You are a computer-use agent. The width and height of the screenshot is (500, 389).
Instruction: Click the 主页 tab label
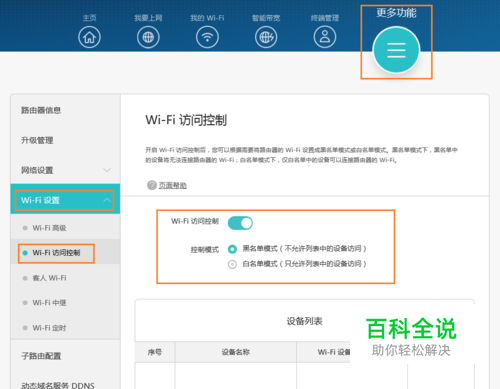89,18
